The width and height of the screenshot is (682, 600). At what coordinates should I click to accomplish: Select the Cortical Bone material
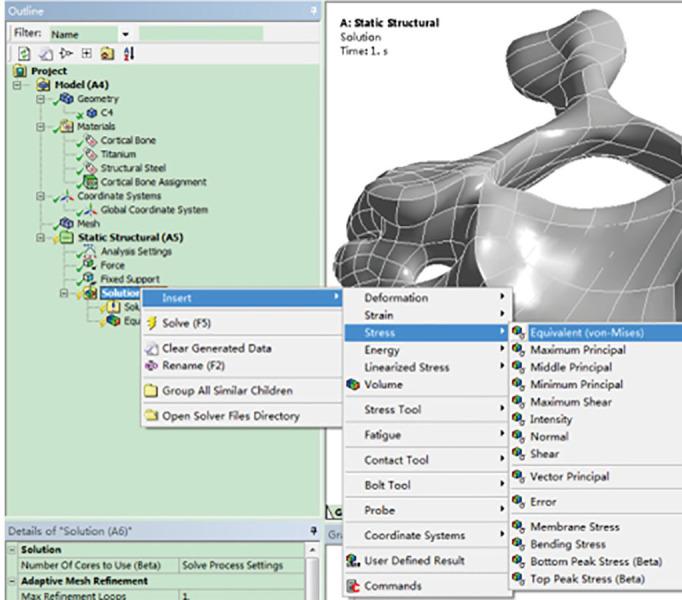128,141
